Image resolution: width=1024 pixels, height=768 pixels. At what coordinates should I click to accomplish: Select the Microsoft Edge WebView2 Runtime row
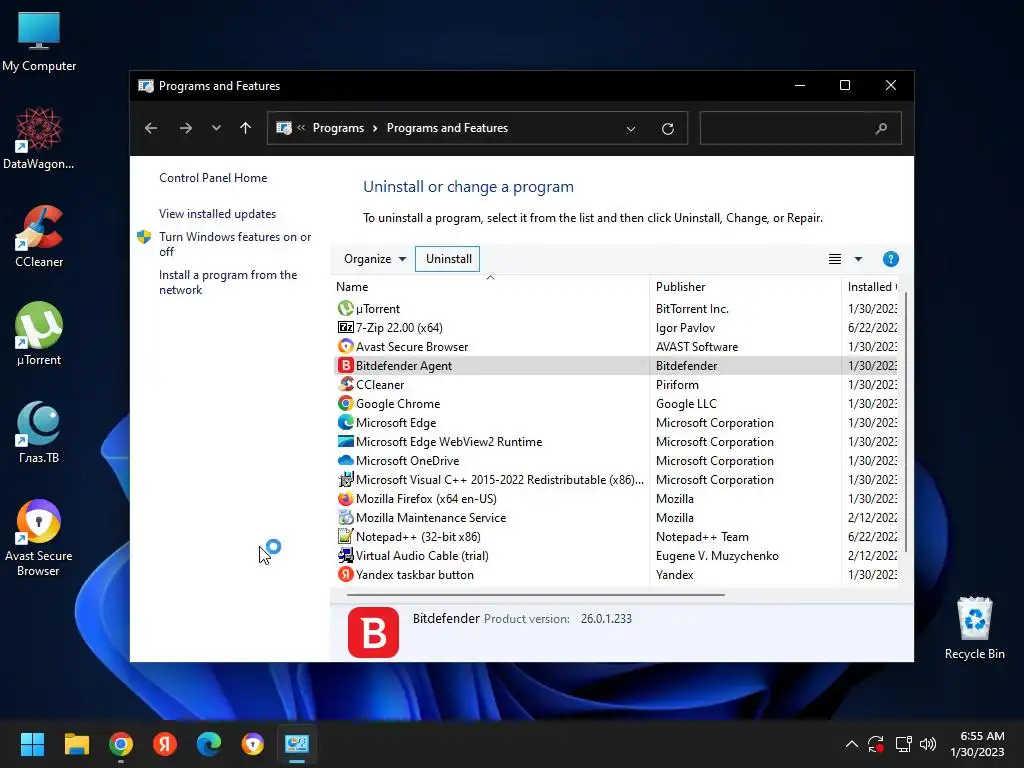[616, 441]
